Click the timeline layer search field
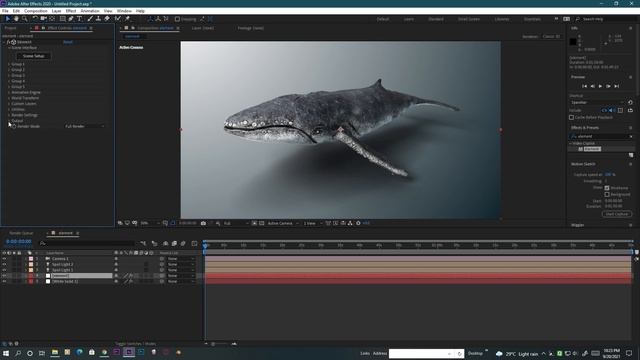The width and height of the screenshot is (640, 360). pos(87,243)
